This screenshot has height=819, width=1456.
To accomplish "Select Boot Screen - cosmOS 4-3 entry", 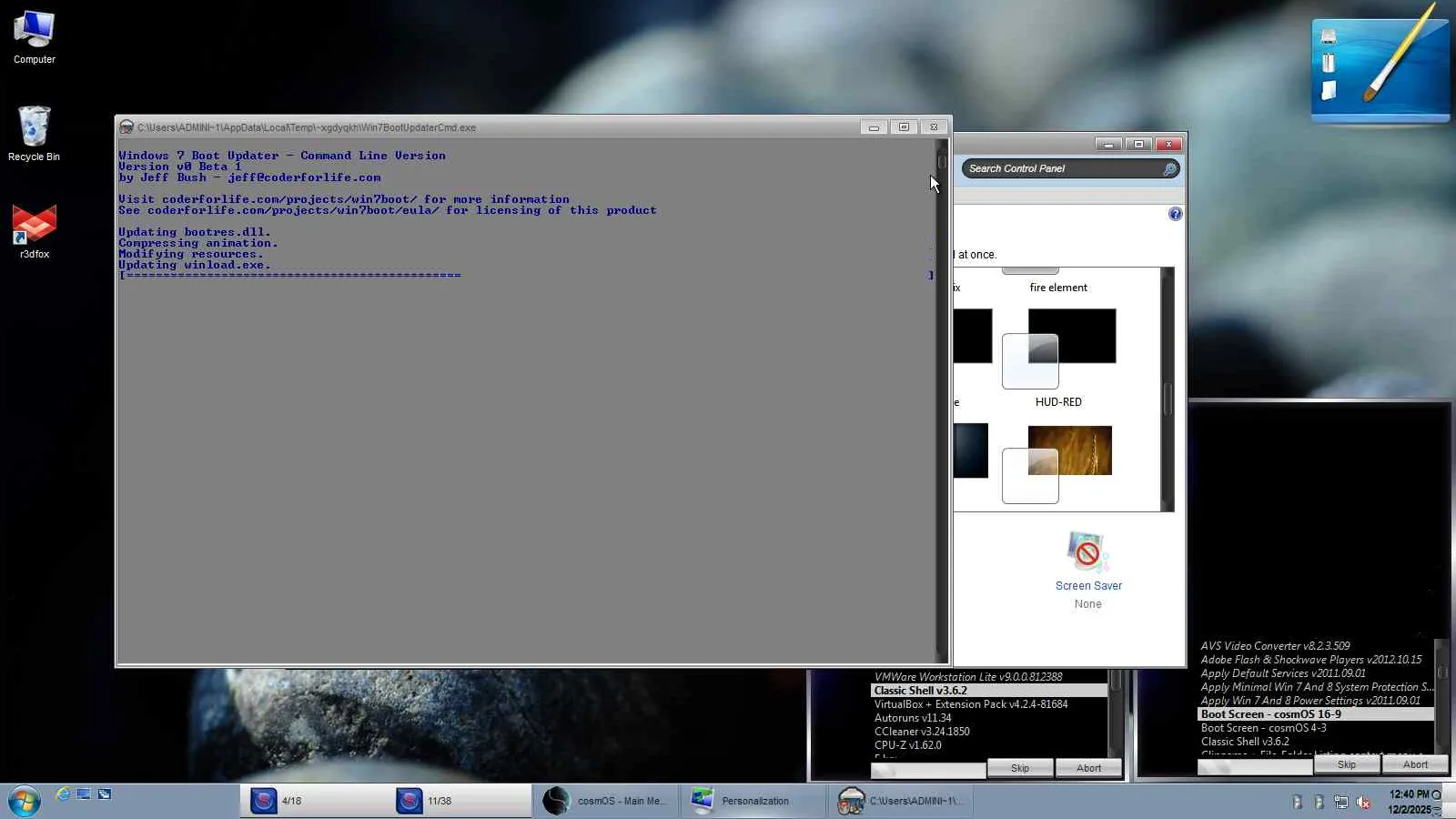I will pyautogui.click(x=1263, y=728).
